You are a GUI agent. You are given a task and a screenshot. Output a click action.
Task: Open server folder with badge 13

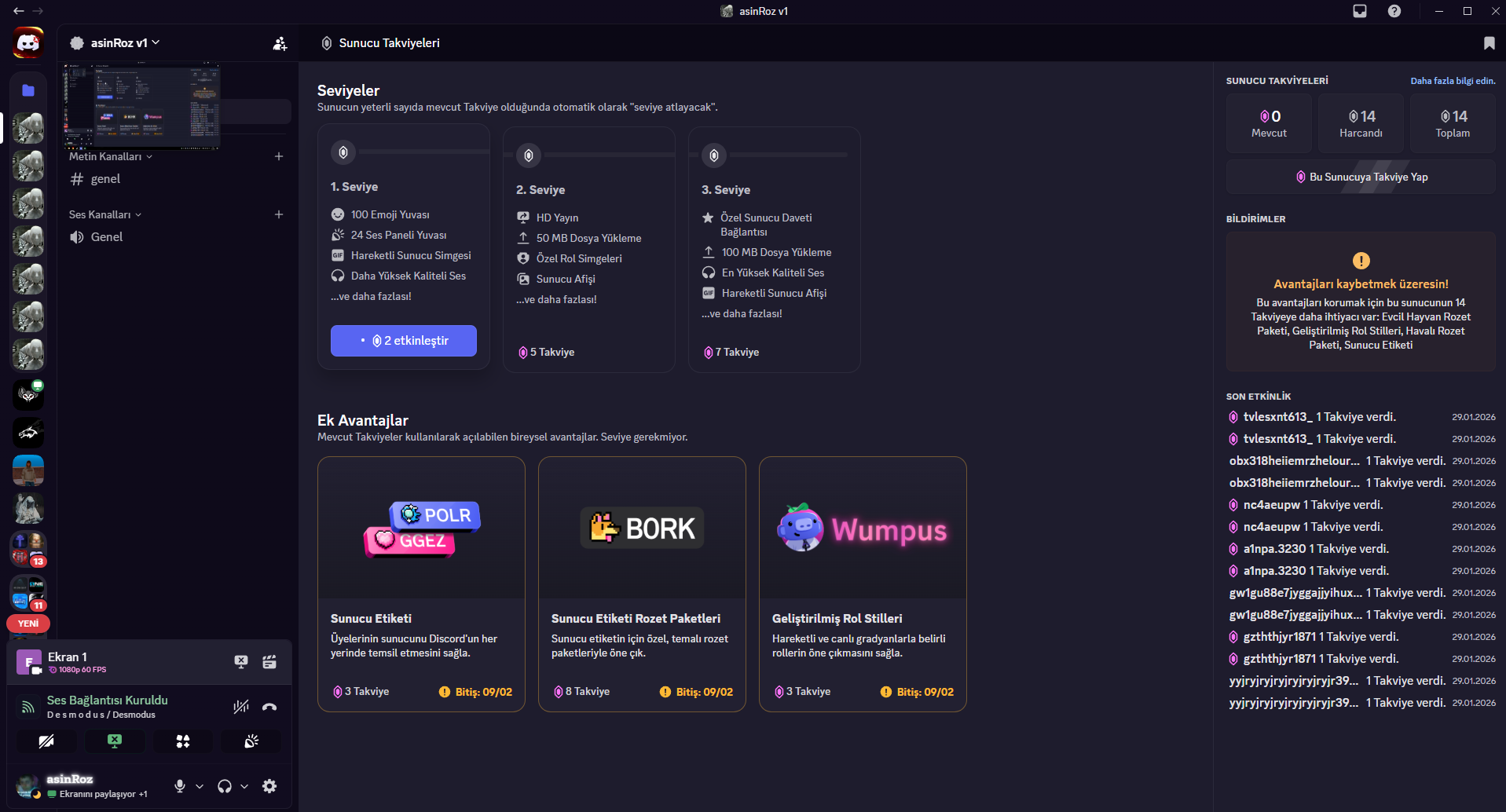coord(28,549)
